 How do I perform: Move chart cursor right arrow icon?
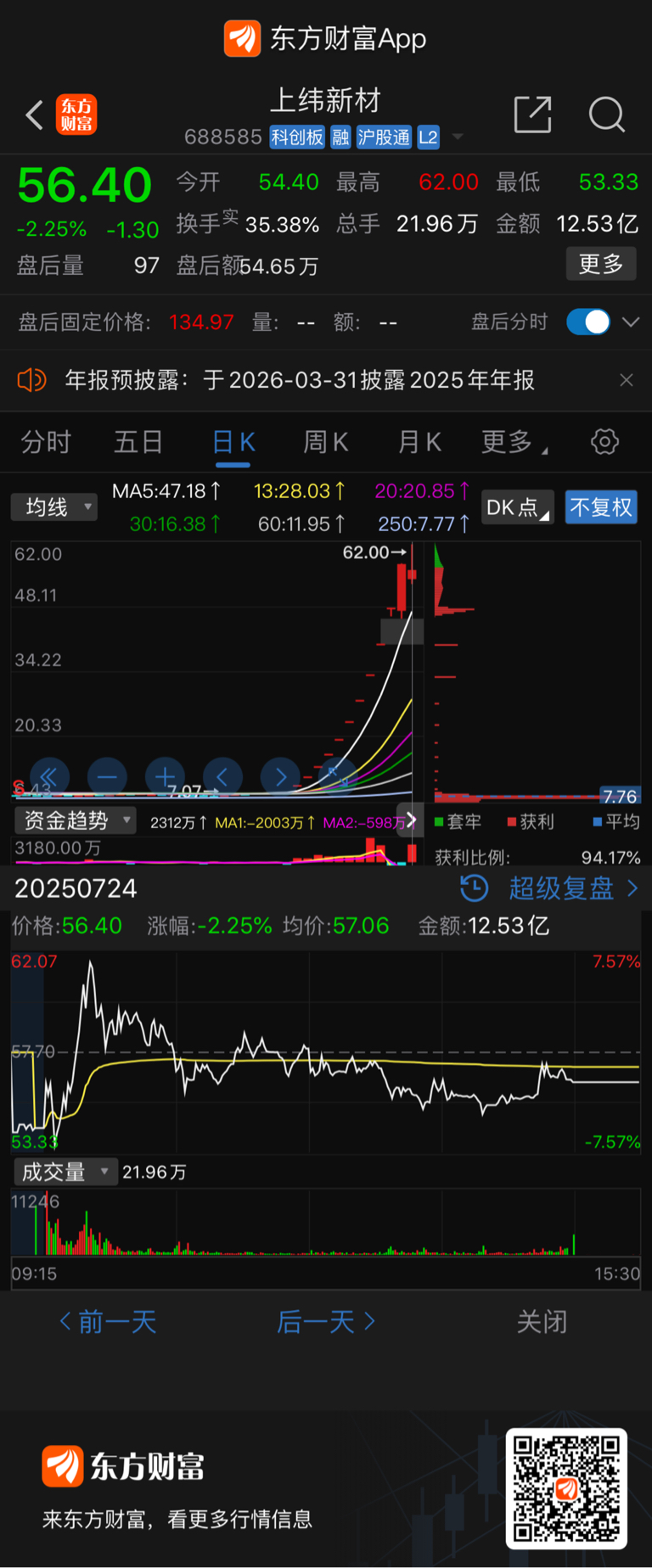coord(280,776)
